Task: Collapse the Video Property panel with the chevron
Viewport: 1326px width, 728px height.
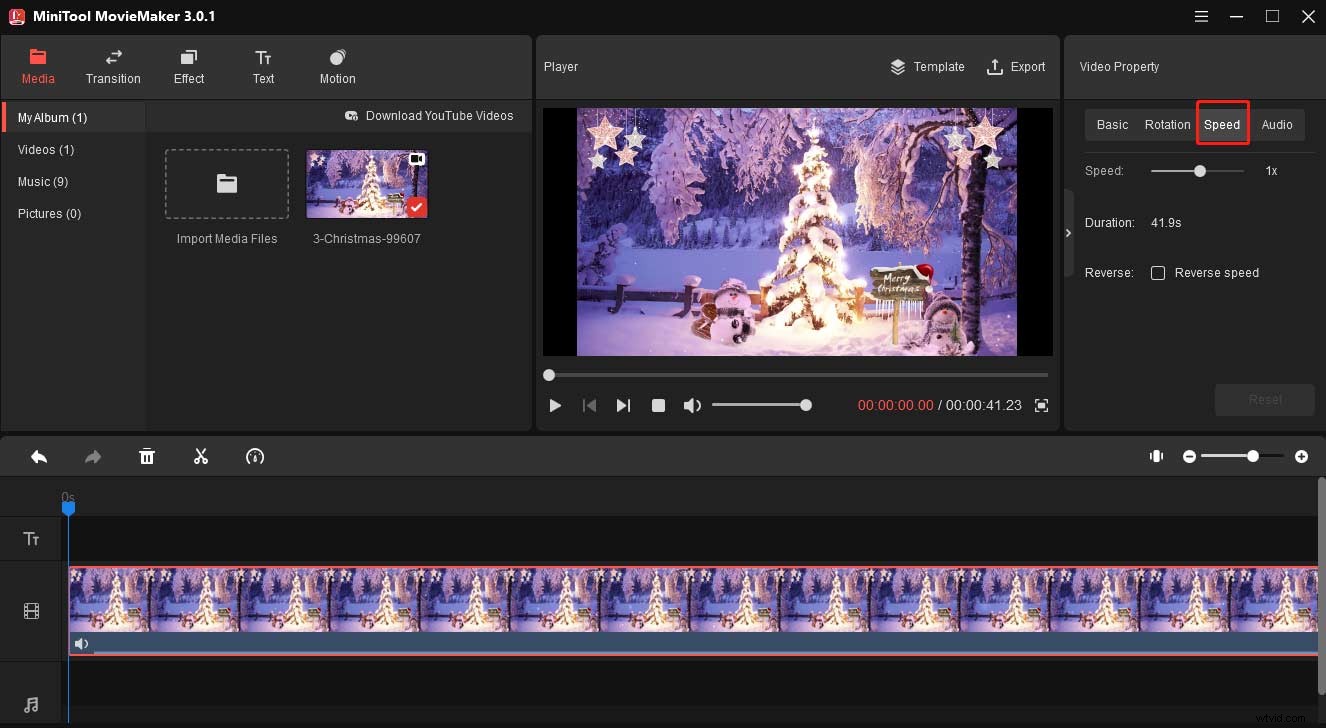Action: pyautogui.click(x=1068, y=232)
